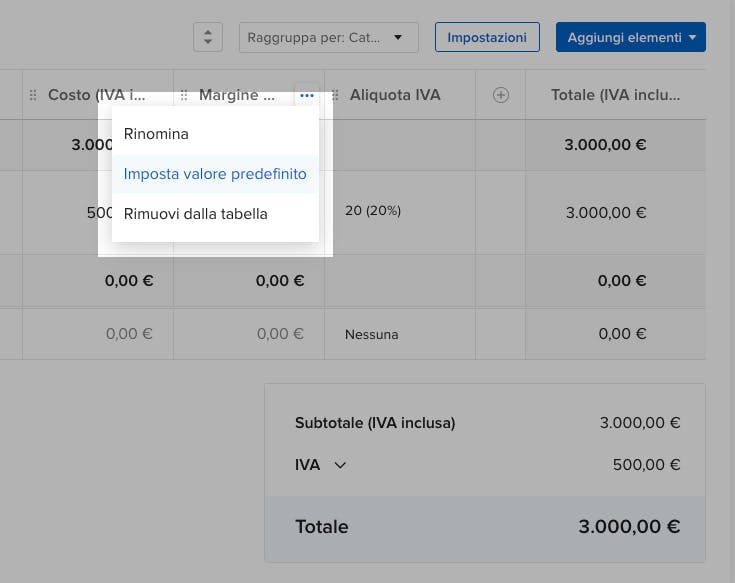This screenshot has width=735, height=583.
Task: Click the Aliquota IVA column drag handle
Action: (x=335, y=95)
